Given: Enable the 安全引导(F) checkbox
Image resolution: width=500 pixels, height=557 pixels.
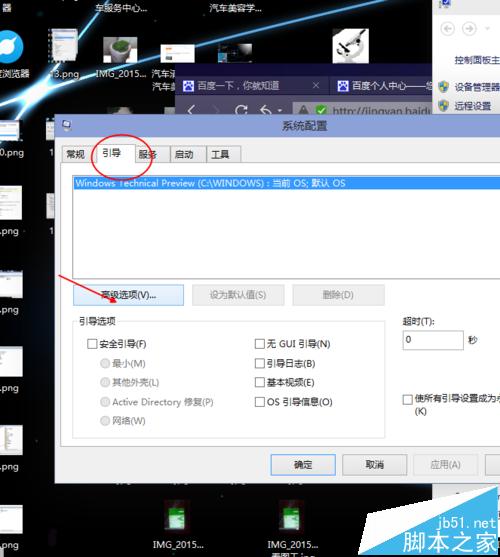Looking at the screenshot, I should point(92,344).
